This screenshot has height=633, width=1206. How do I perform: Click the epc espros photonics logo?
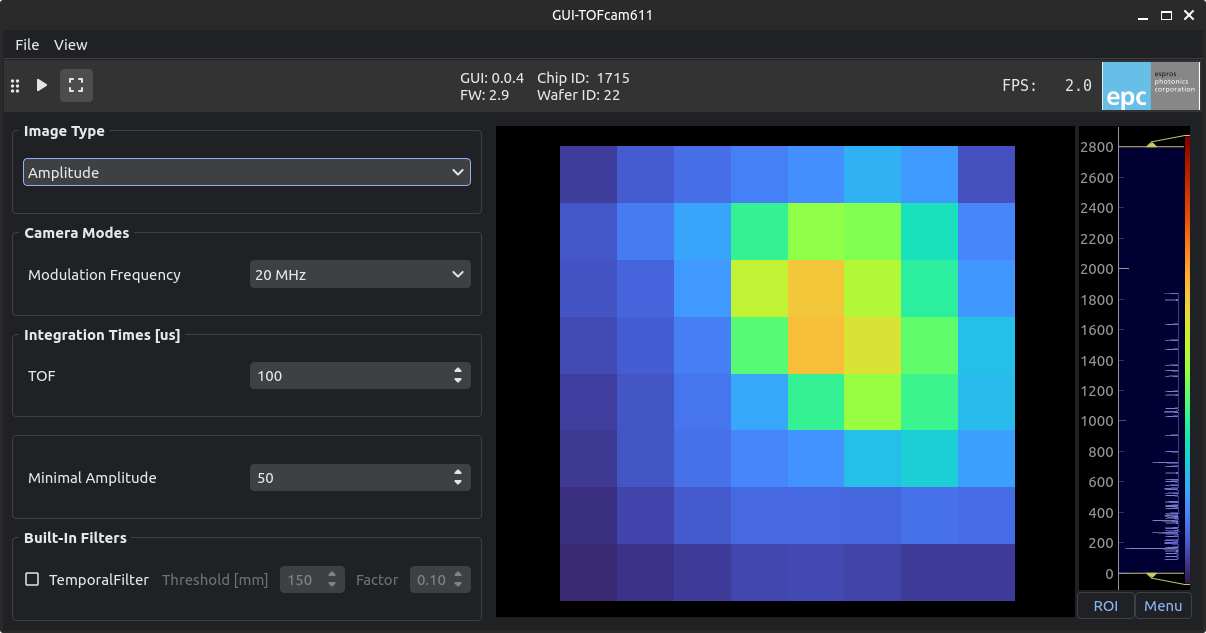click(x=1149, y=86)
